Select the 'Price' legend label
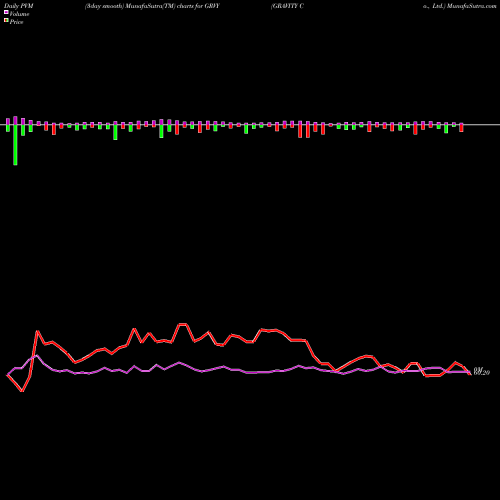 [16, 22]
